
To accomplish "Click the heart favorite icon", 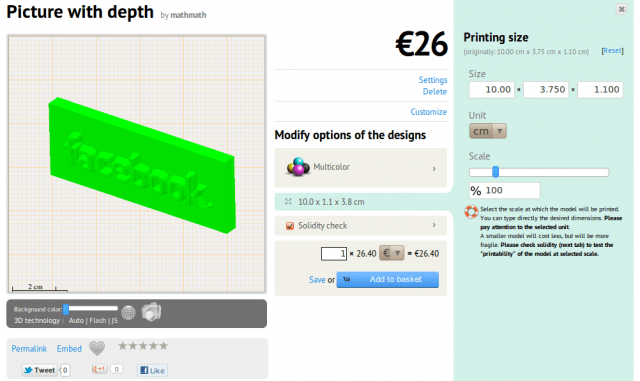I will [x=97, y=348].
